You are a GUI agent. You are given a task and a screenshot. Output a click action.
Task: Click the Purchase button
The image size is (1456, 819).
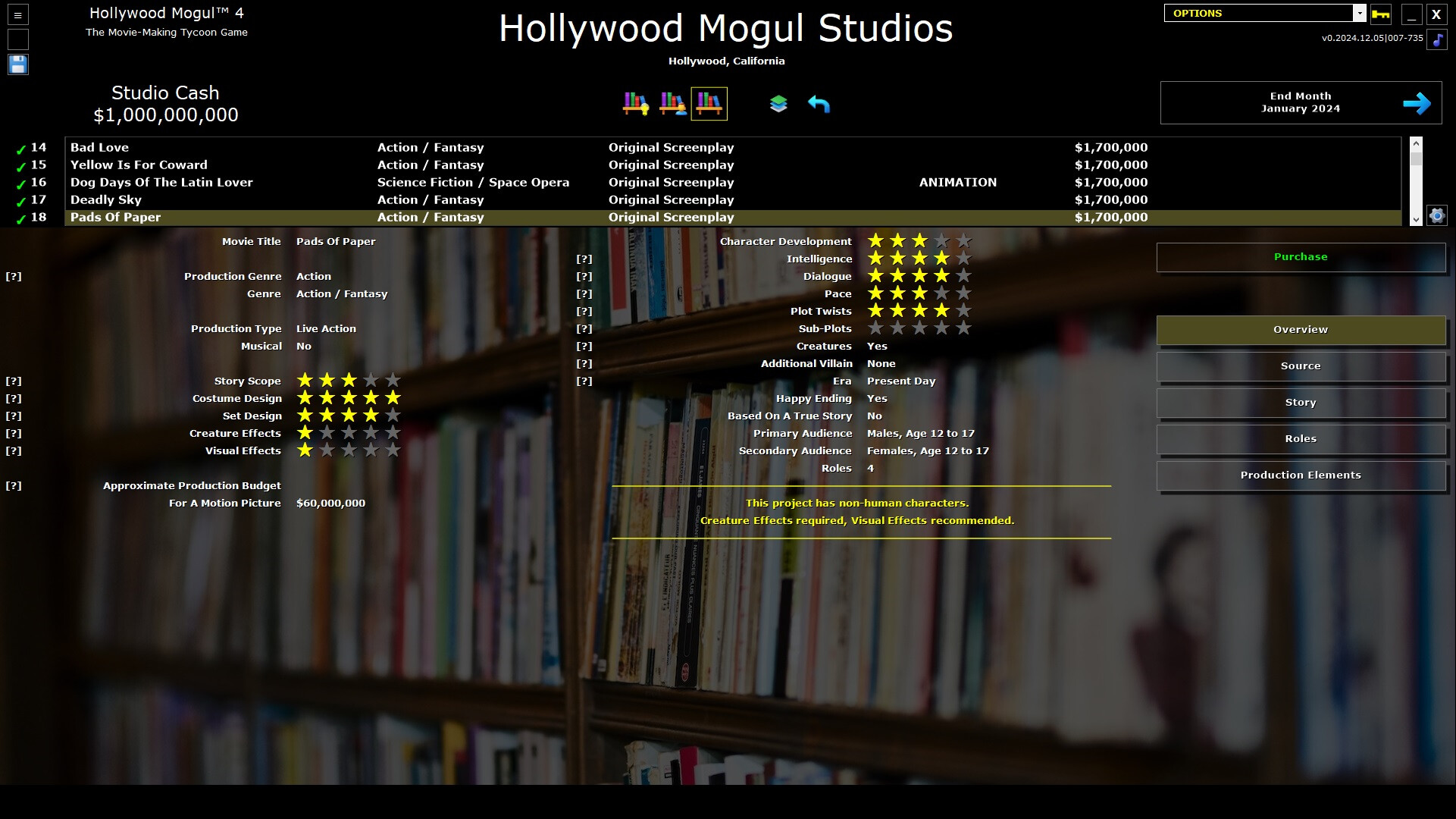pos(1300,257)
